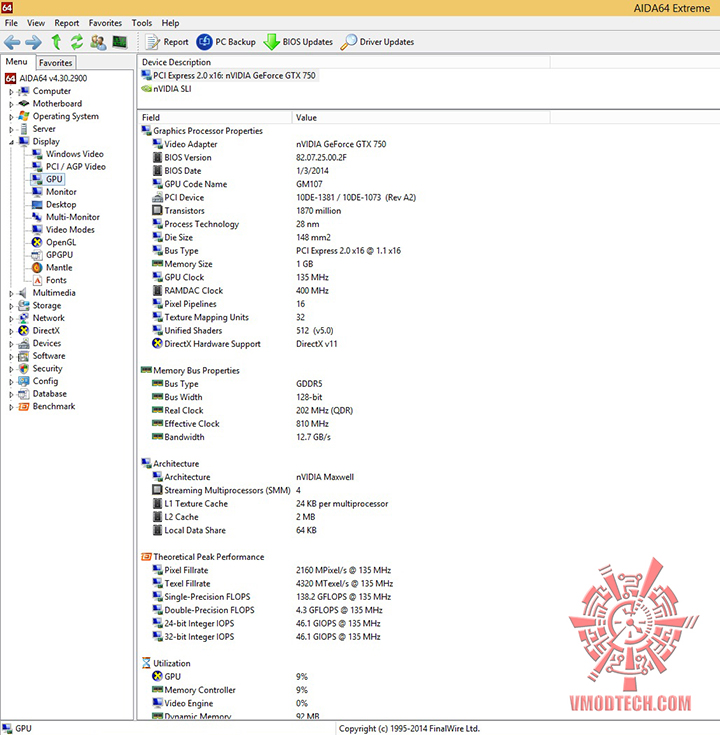Click the Field column header
Screen dimensions: 720x735
coord(216,117)
